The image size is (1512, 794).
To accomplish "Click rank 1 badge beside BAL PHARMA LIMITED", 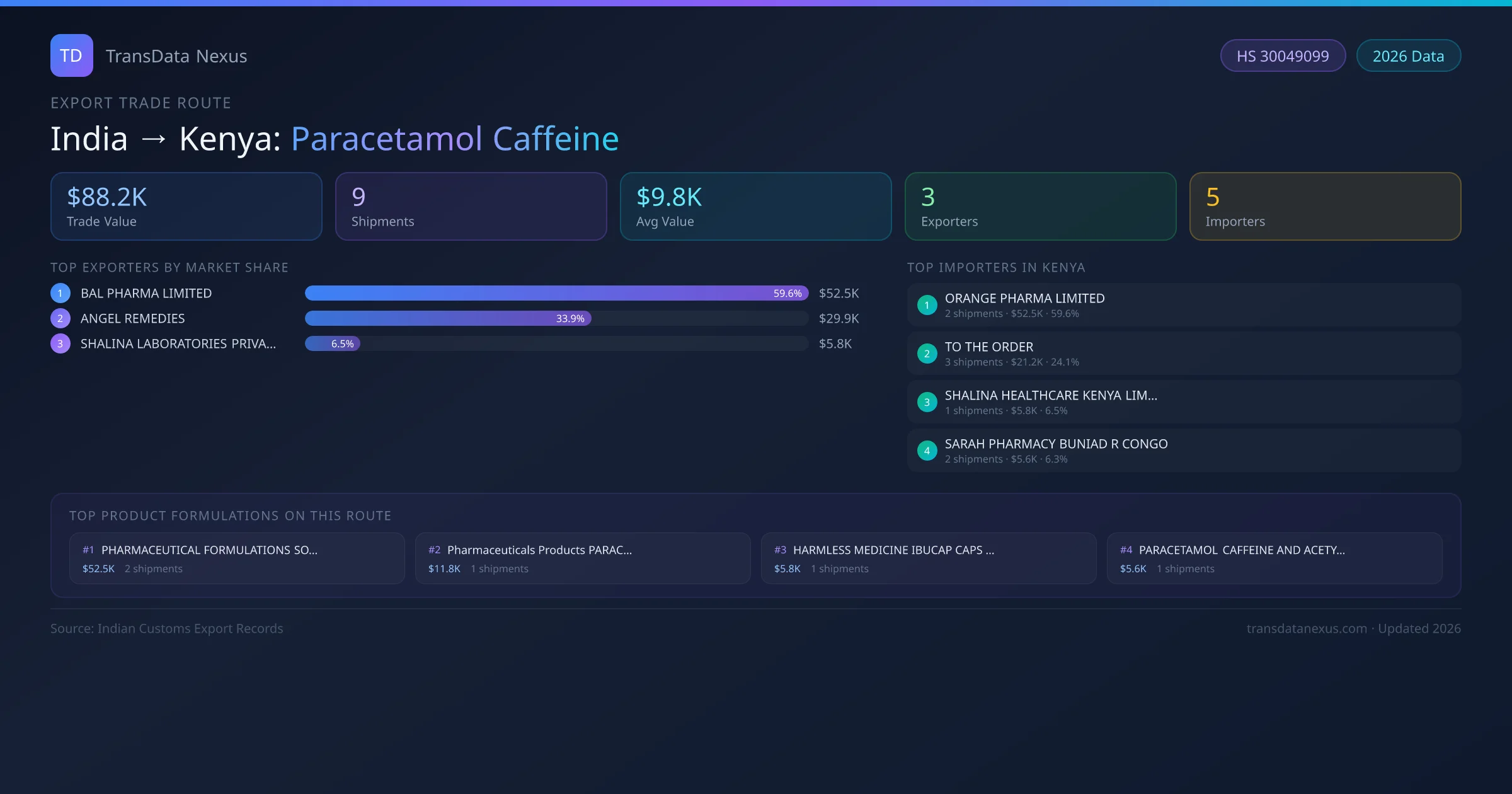I will [60, 293].
